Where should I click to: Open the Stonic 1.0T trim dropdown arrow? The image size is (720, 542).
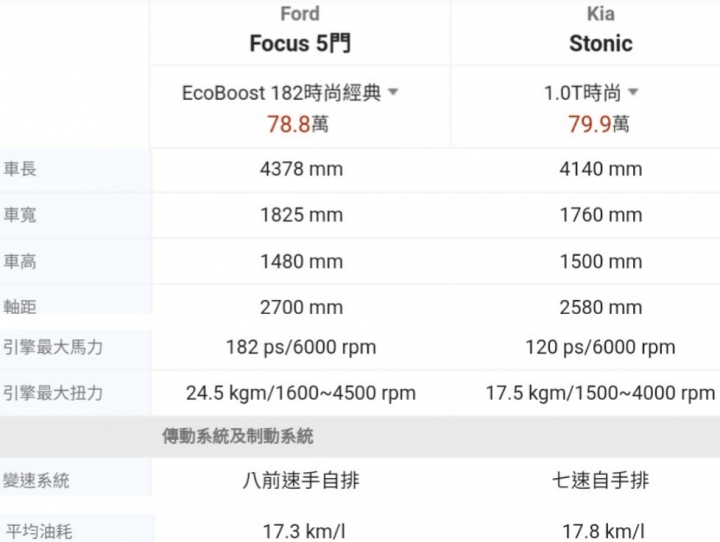tap(633, 92)
